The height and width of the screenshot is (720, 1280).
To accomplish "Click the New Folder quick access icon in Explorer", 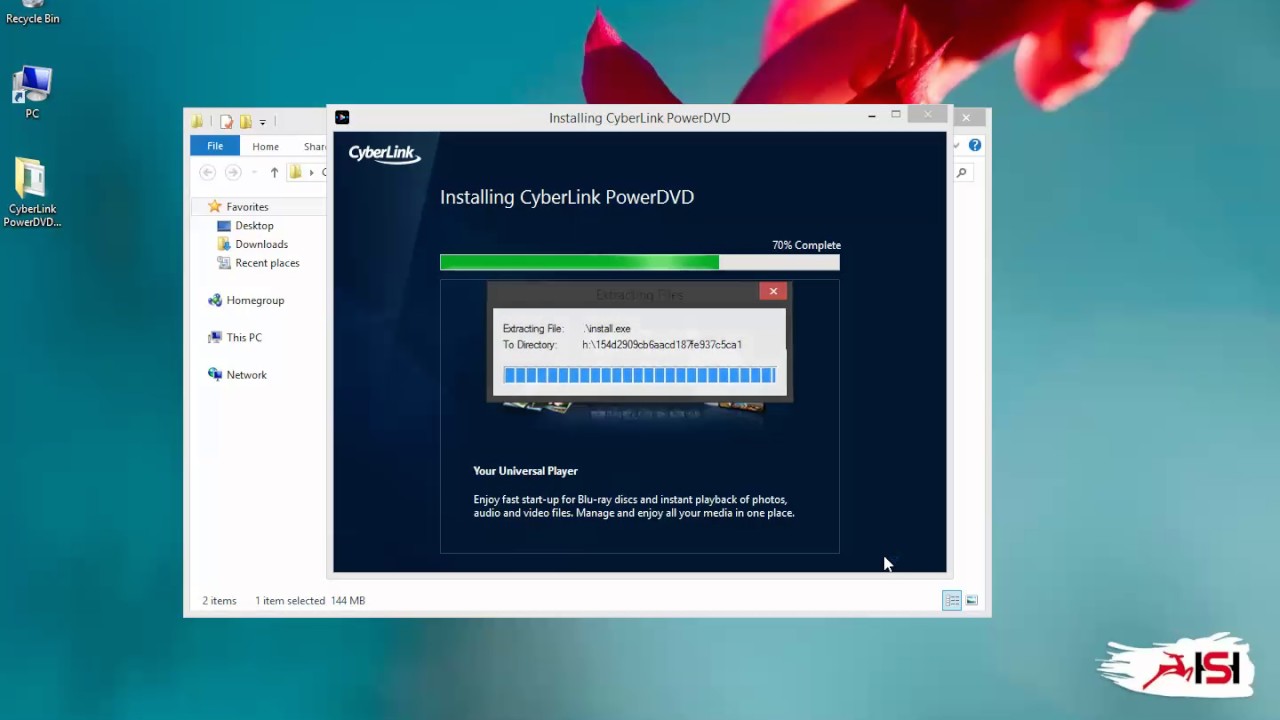I will [245, 122].
